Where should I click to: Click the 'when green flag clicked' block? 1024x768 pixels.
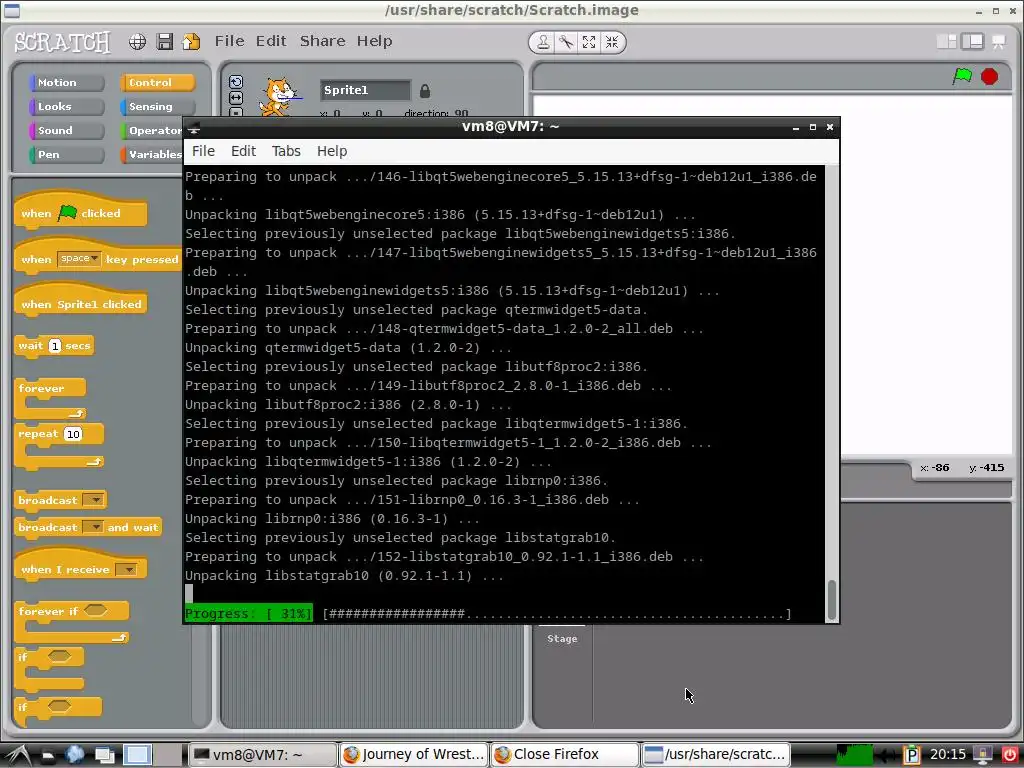point(80,212)
